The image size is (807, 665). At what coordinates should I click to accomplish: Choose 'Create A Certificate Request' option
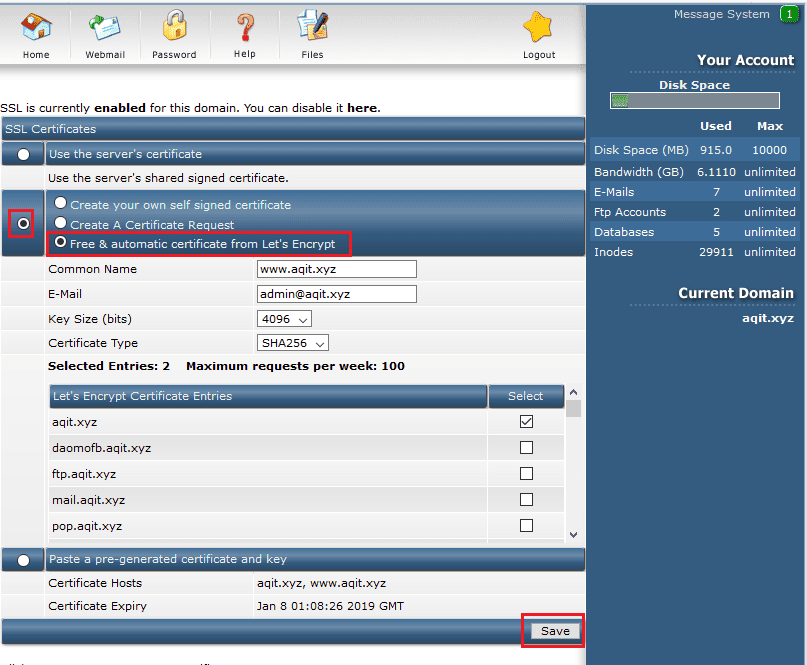[x=61, y=223]
